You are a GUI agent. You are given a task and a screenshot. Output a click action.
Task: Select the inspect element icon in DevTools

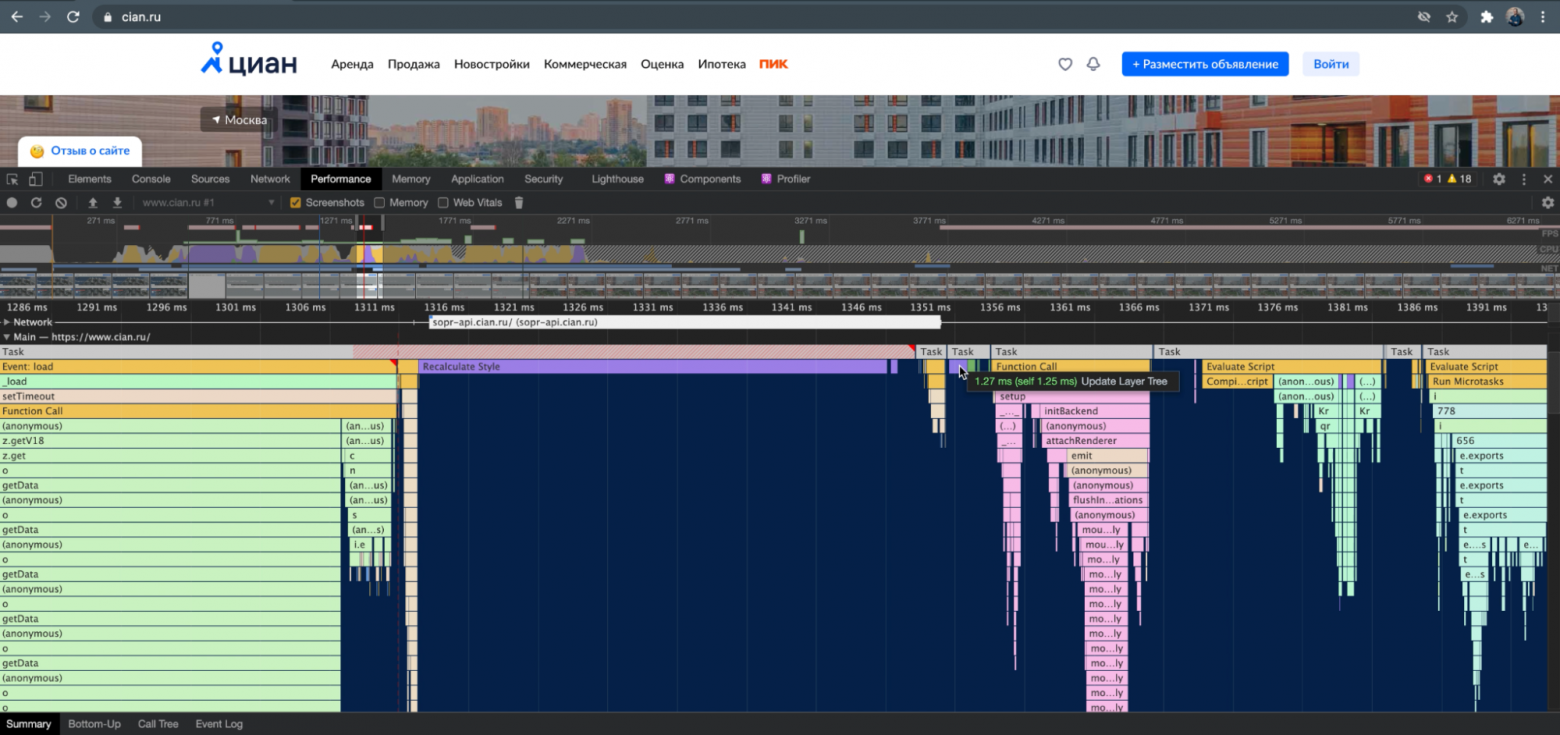point(14,178)
